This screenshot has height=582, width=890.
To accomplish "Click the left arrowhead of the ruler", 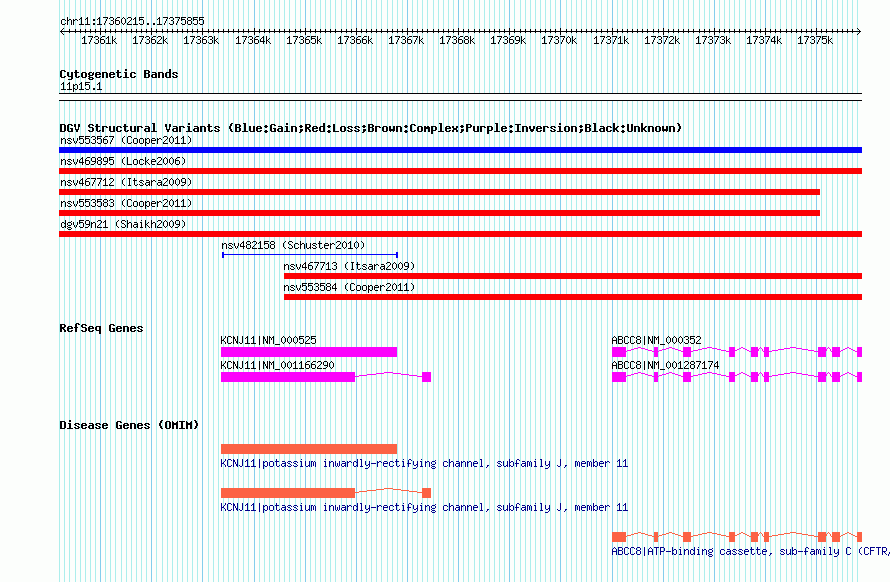I will [x=62, y=32].
